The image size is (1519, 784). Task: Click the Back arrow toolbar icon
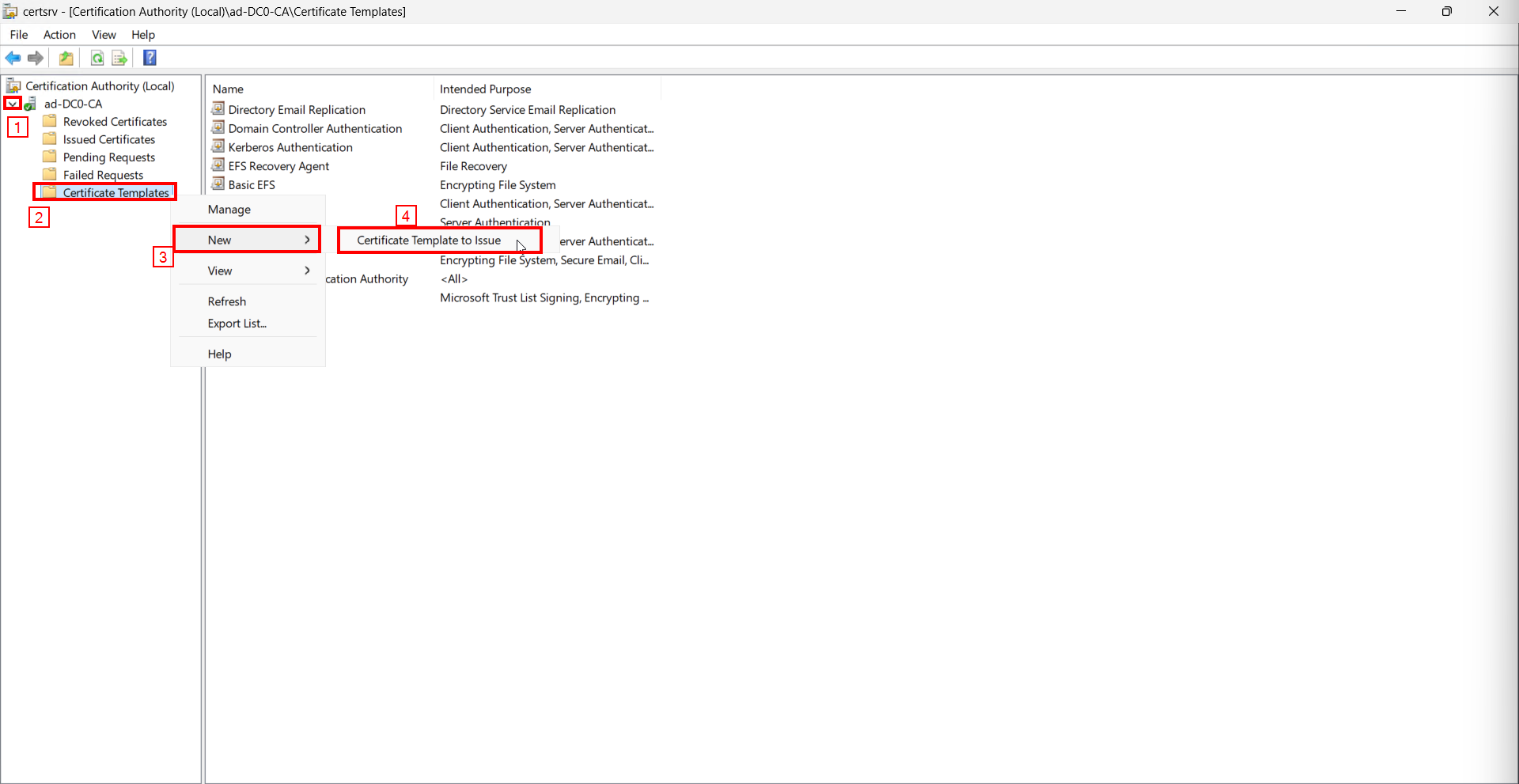pyautogui.click(x=13, y=58)
